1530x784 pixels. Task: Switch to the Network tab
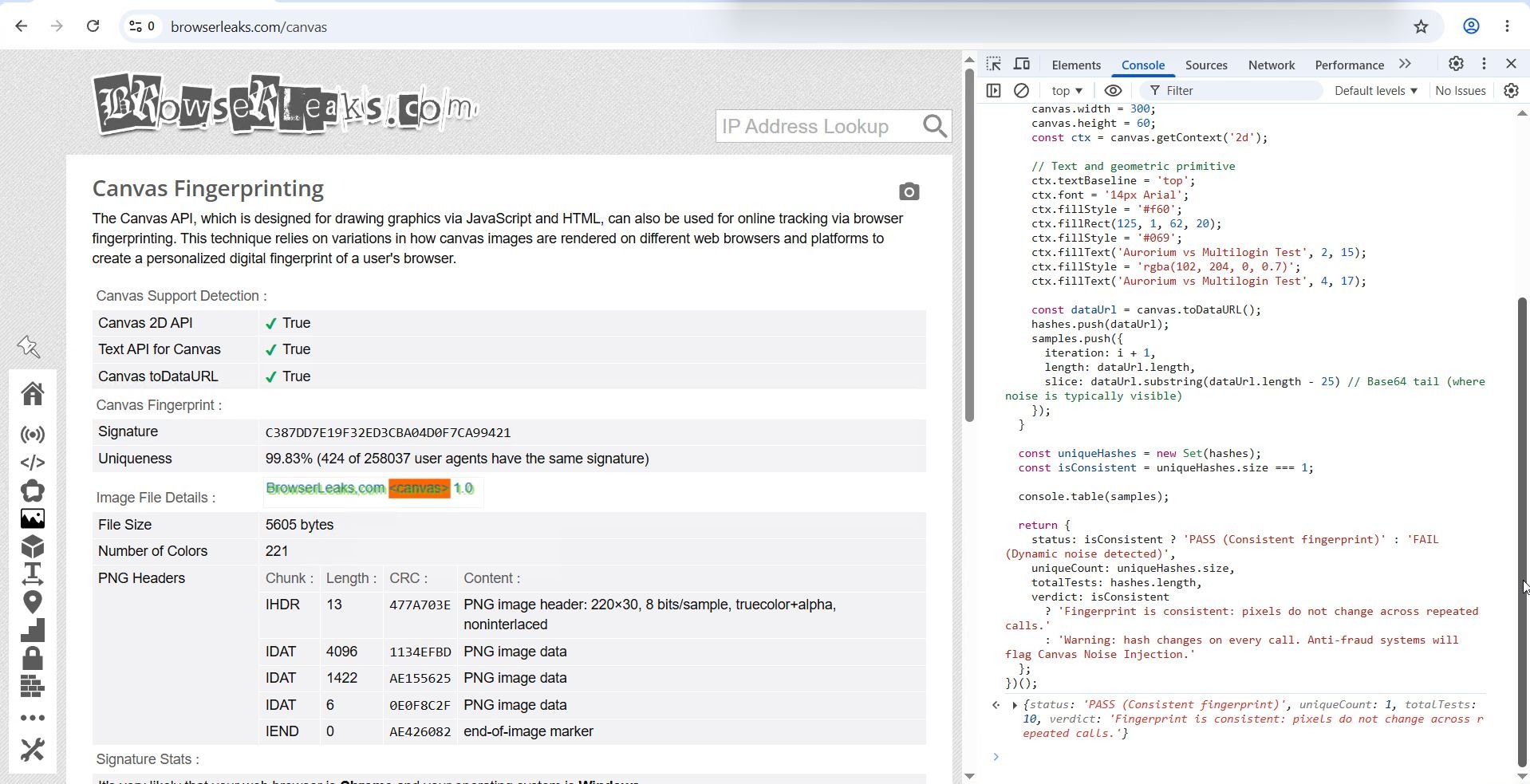coord(1272,65)
